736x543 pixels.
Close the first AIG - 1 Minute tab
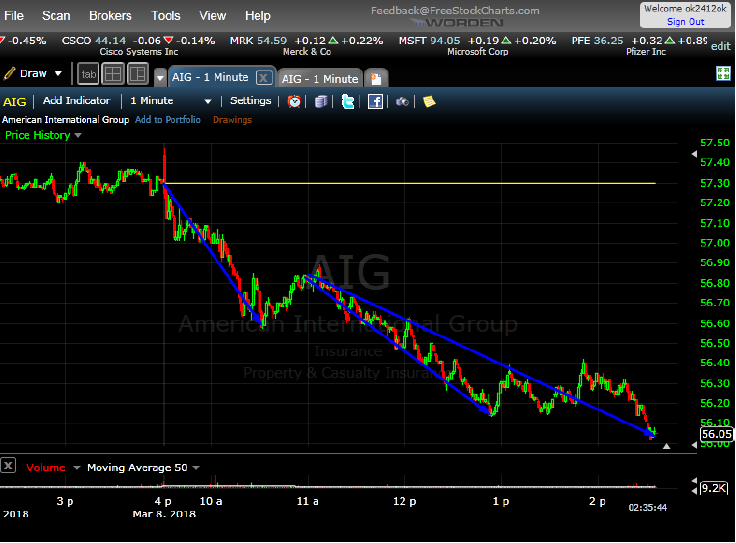click(x=263, y=77)
